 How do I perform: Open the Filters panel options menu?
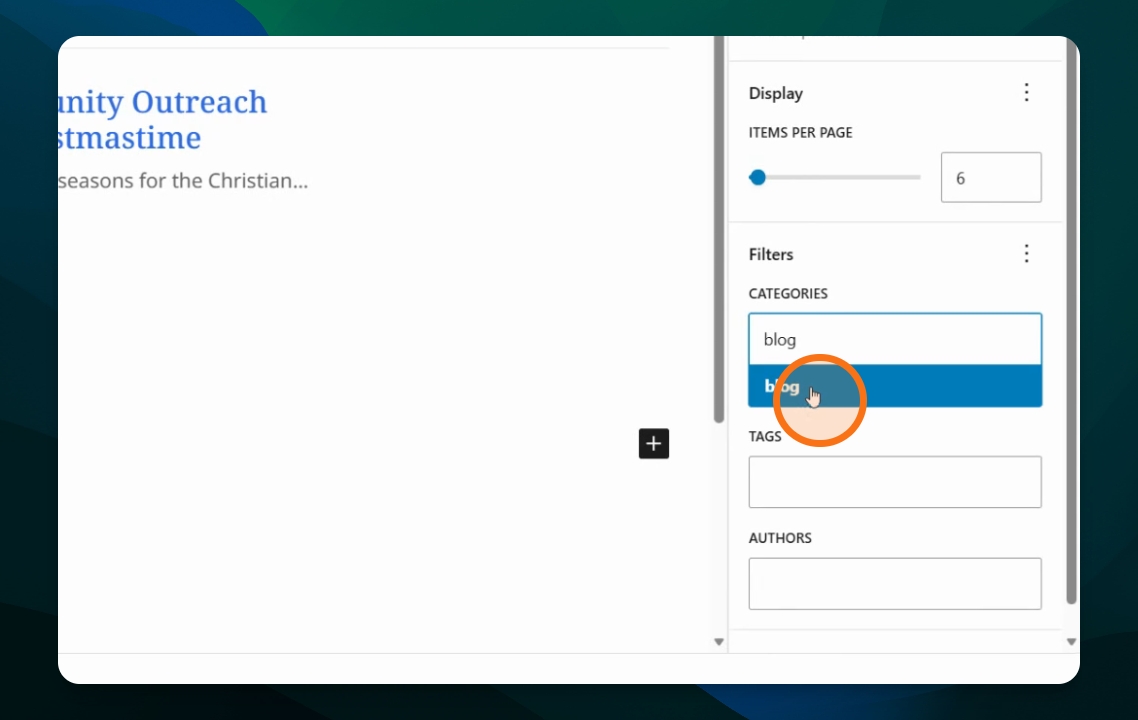point(1026,253)
